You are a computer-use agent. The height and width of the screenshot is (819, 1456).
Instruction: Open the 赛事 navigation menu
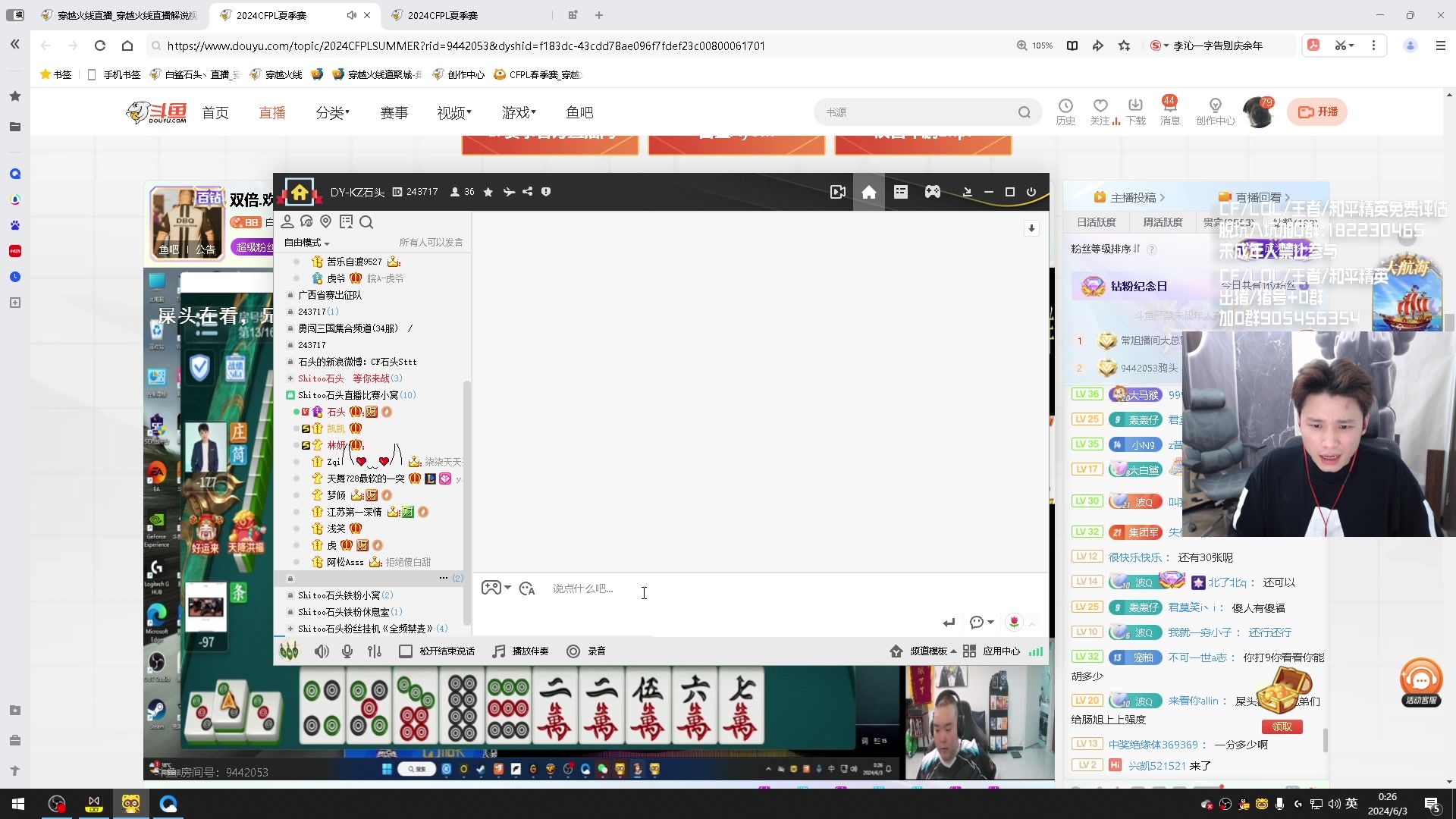point(394,112)
